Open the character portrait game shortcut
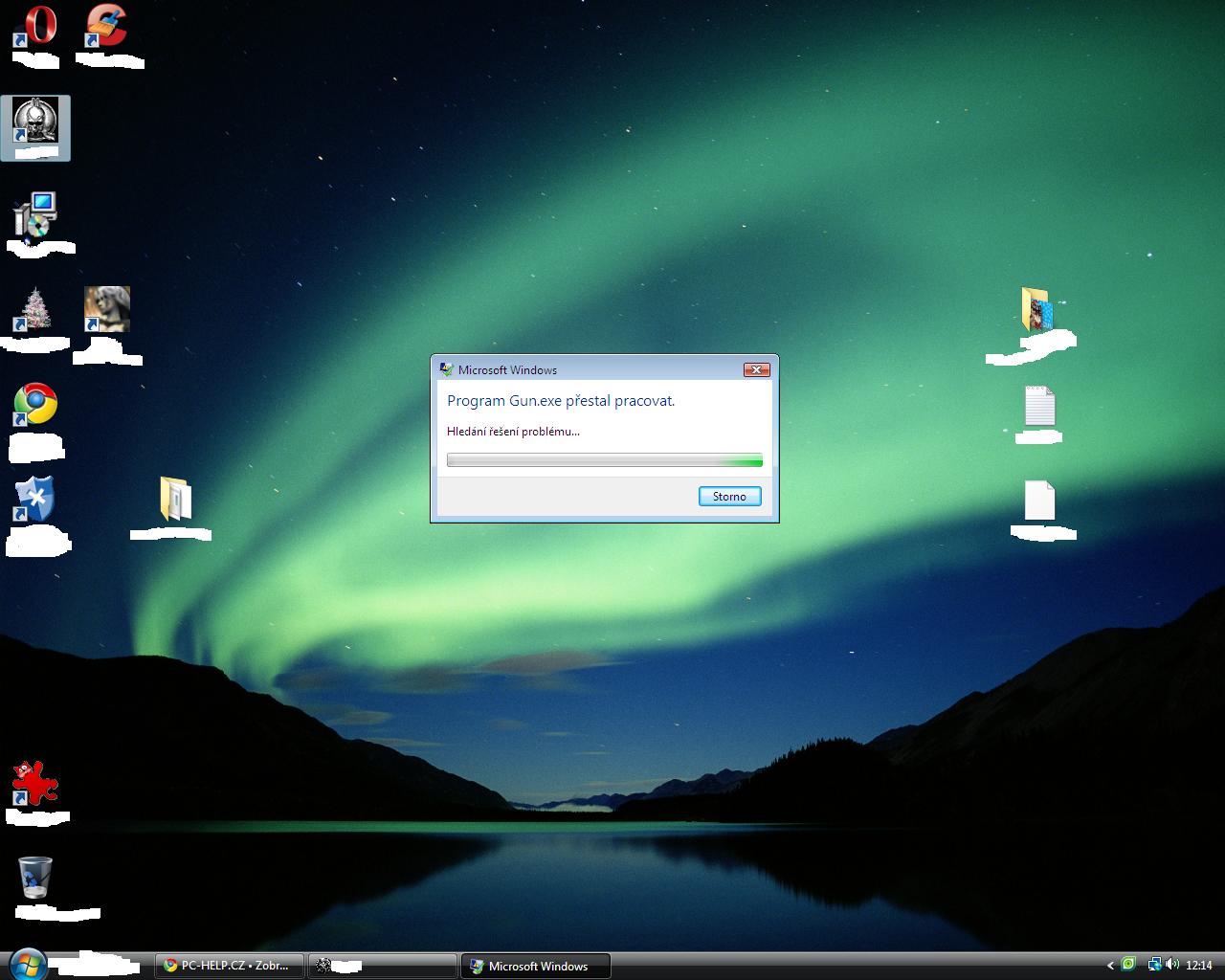Viewport: 1225px width, 980px height. (x=106, y=309)
